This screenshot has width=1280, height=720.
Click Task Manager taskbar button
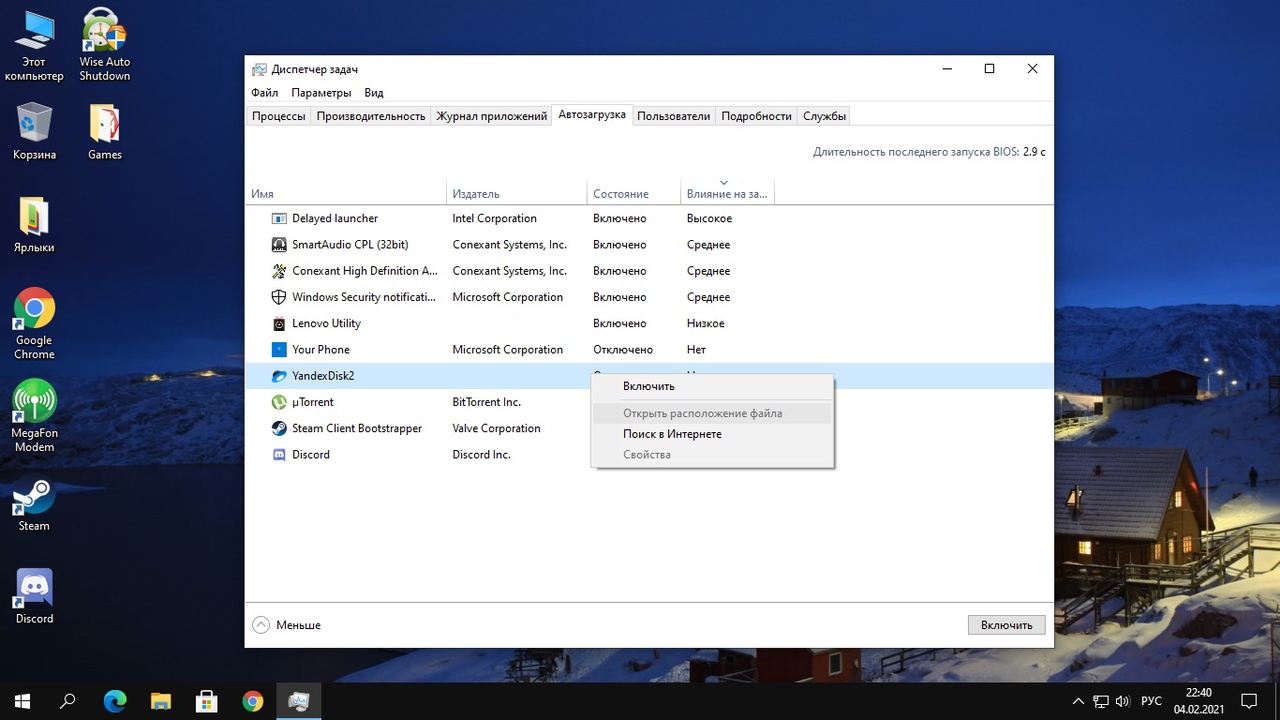coord(299,701)
